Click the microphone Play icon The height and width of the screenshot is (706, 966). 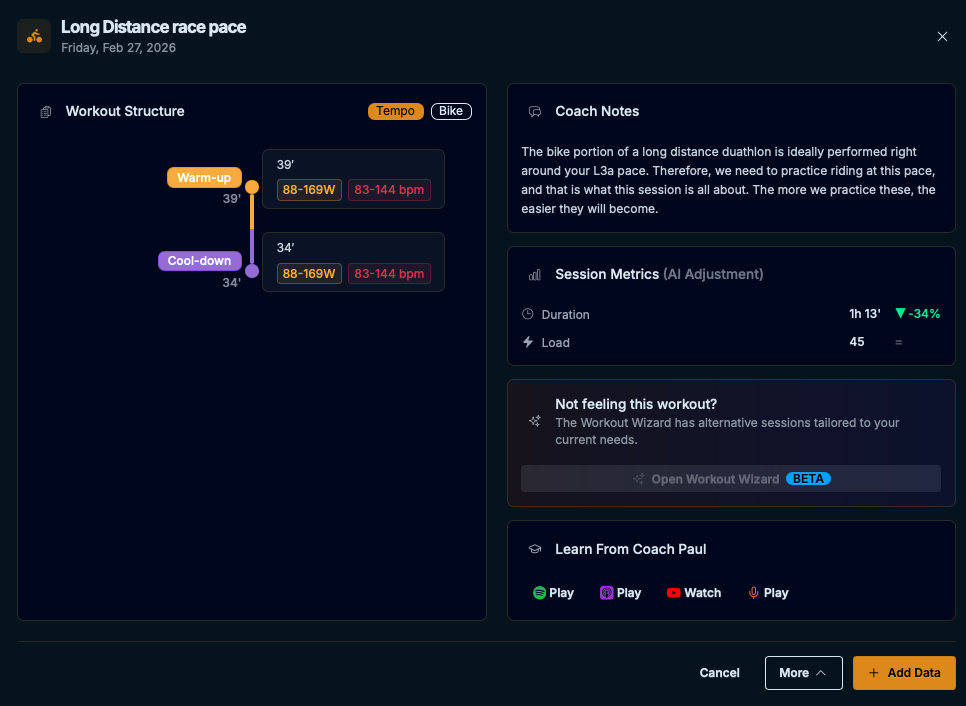pyautogui.click(x=754, y=593)
